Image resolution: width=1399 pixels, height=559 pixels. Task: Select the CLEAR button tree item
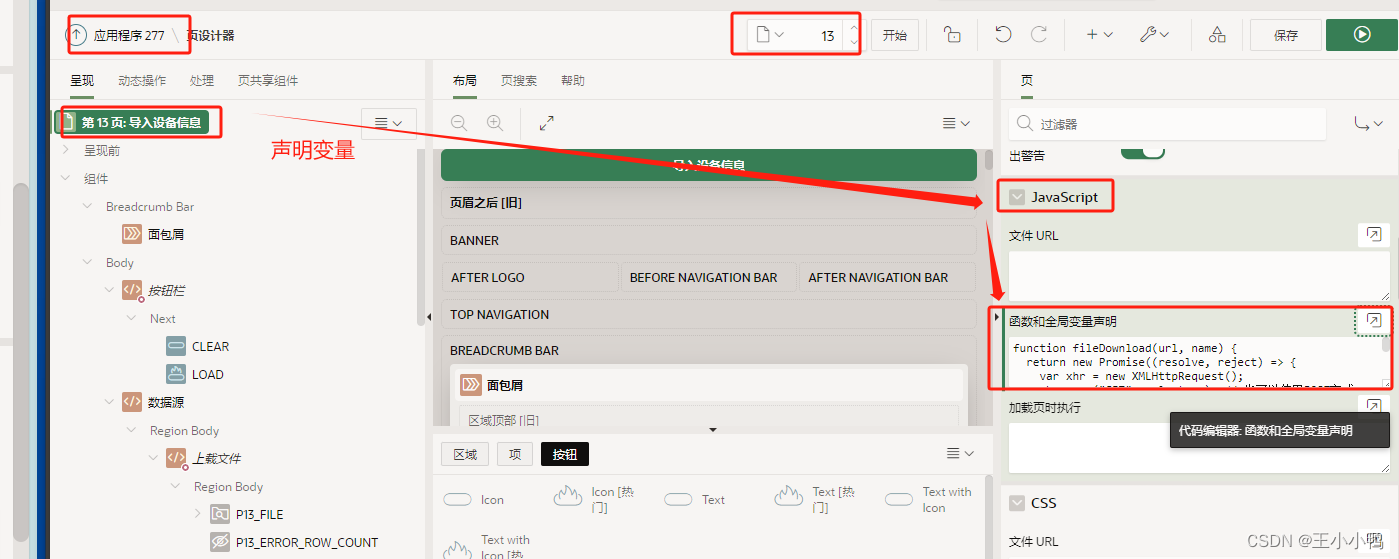click(210, 346)
